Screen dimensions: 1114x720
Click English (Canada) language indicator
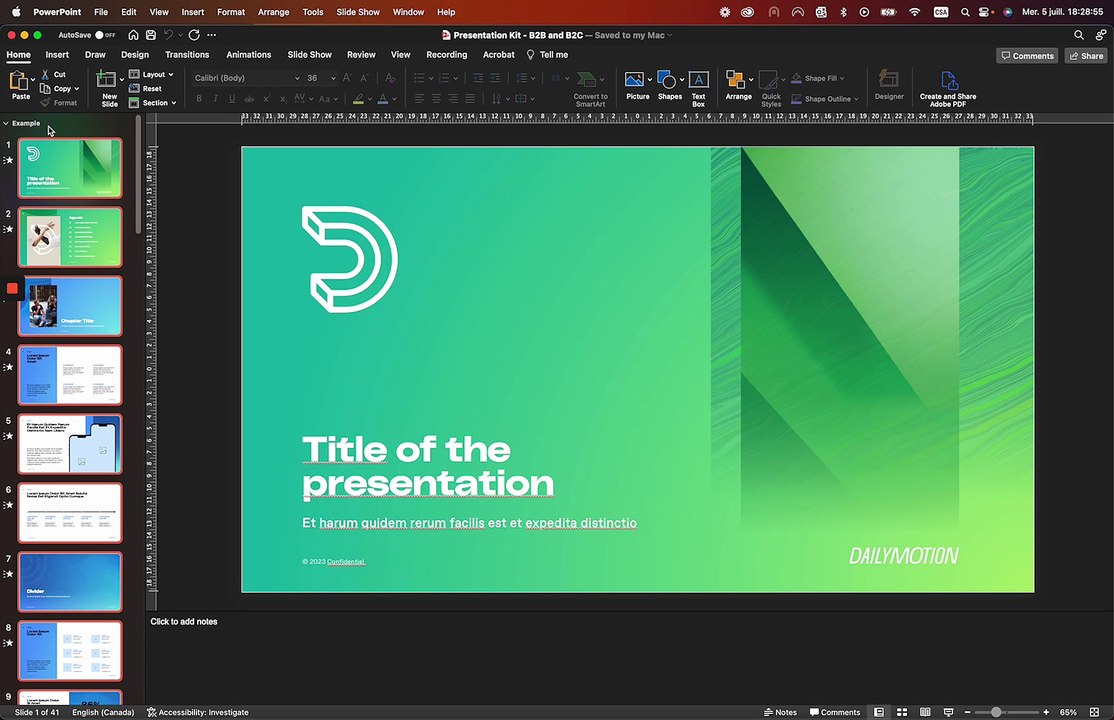103,712
